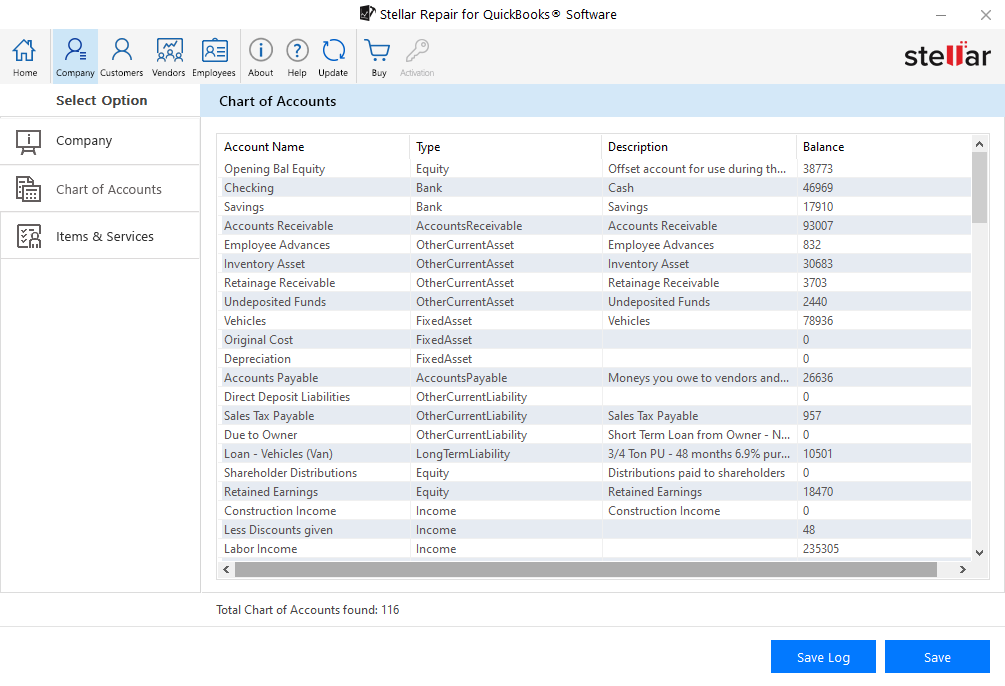
Task: Select the Direct Deposit Liabilities row
Action: 594,397
